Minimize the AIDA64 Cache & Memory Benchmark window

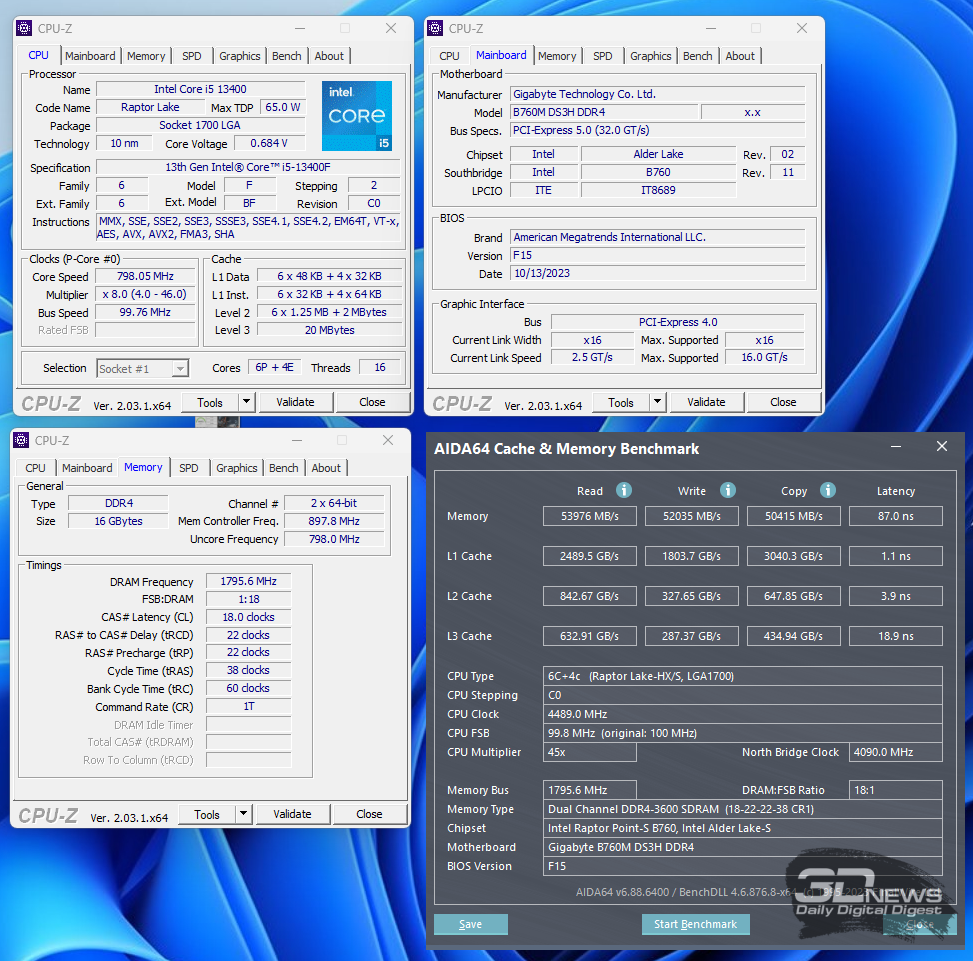tap(896, 447)
